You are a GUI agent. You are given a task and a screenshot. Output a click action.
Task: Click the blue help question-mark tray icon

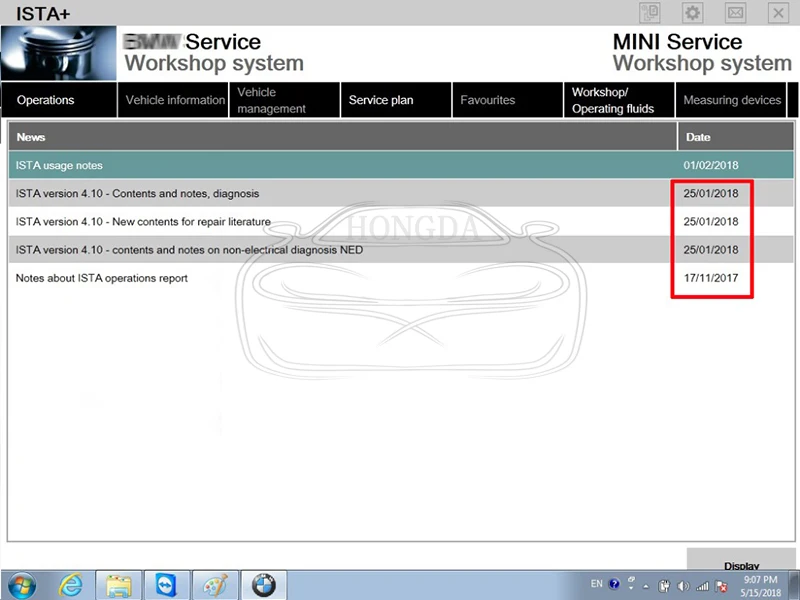(x=614, y=584)
